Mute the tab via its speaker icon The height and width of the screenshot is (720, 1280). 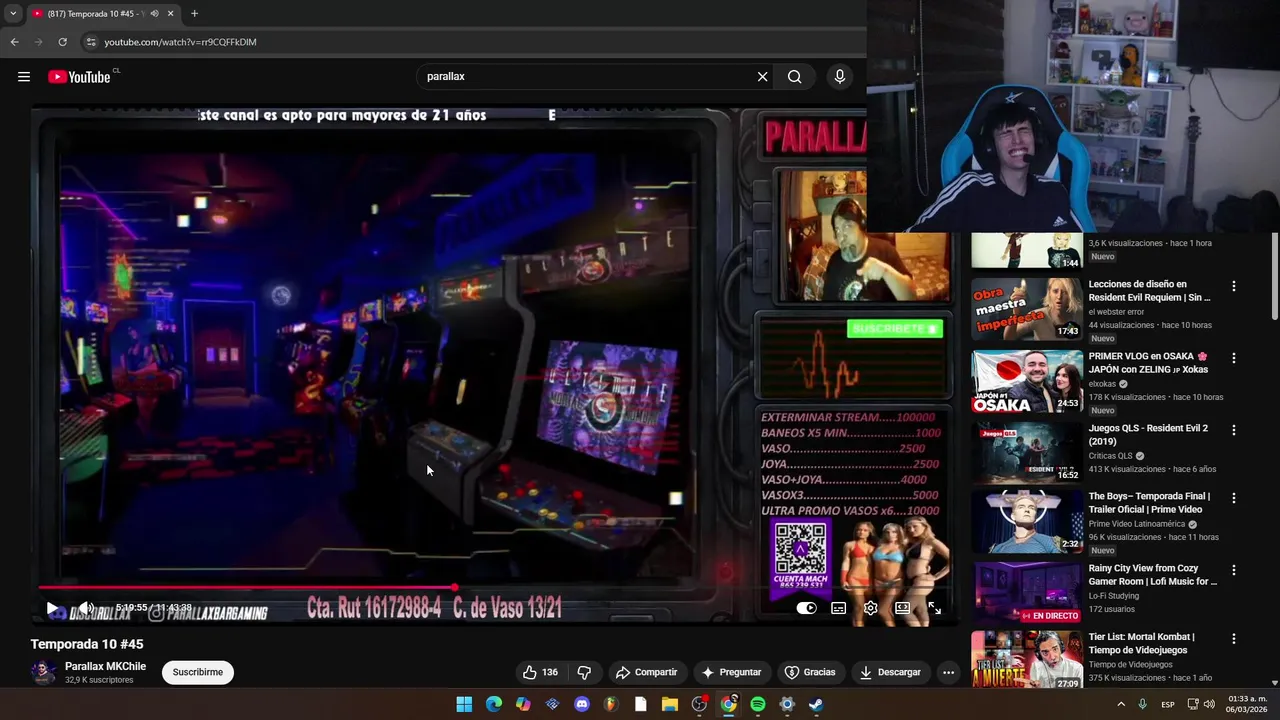[154, 14]
